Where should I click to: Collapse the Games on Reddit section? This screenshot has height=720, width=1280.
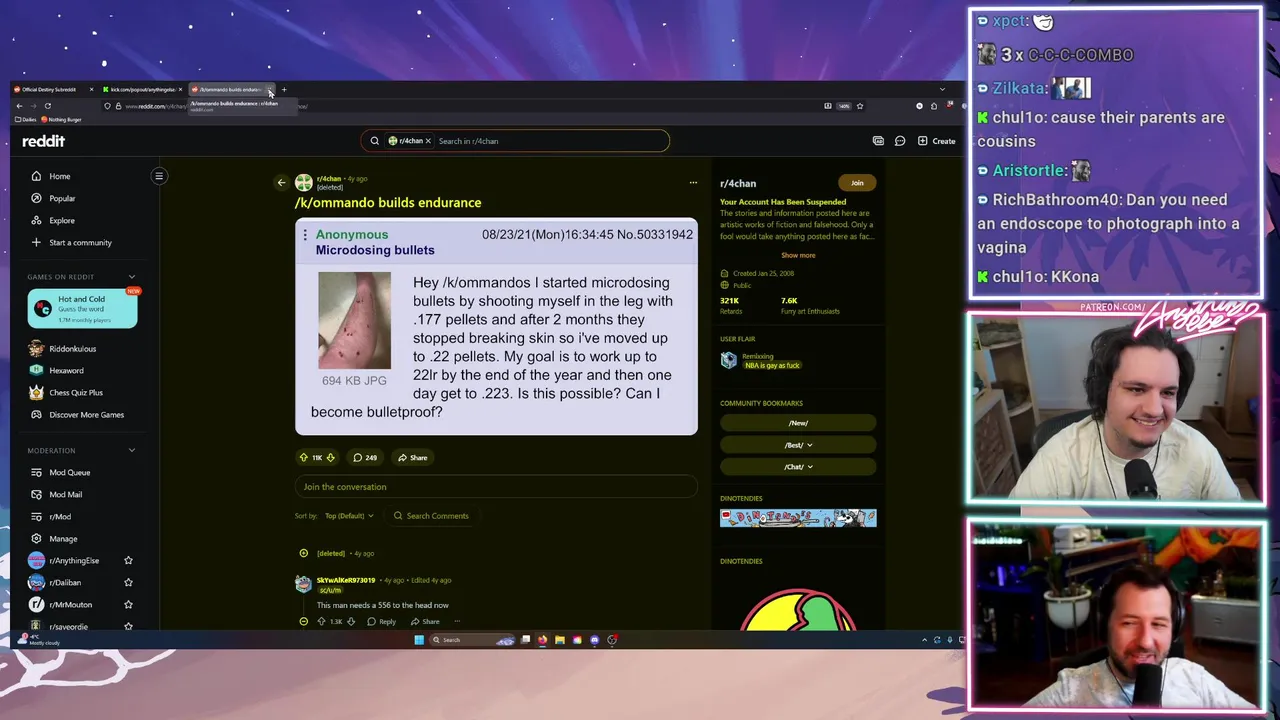[x=131, y=277]
